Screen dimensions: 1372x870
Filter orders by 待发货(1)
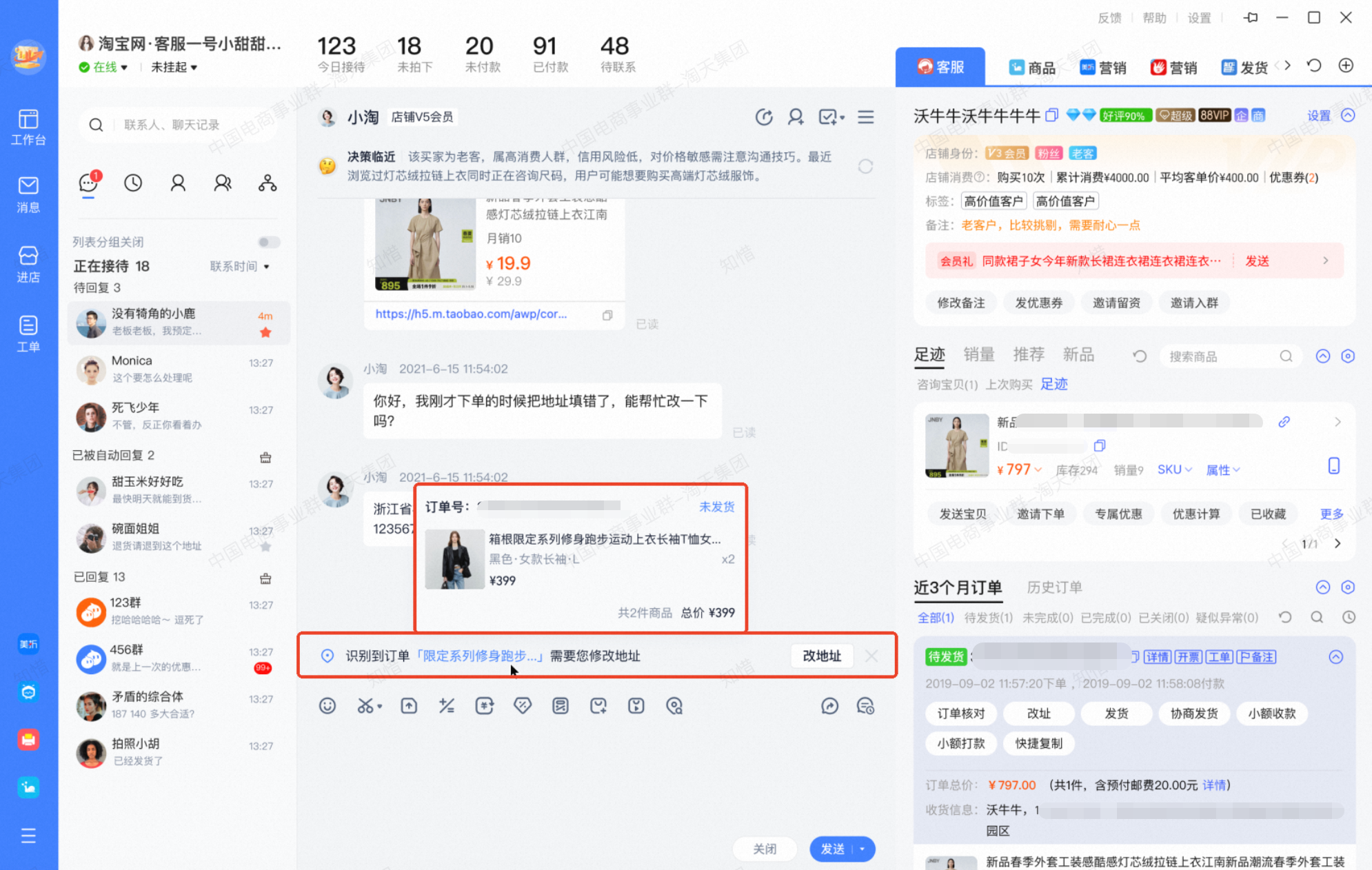pos(988,617)
